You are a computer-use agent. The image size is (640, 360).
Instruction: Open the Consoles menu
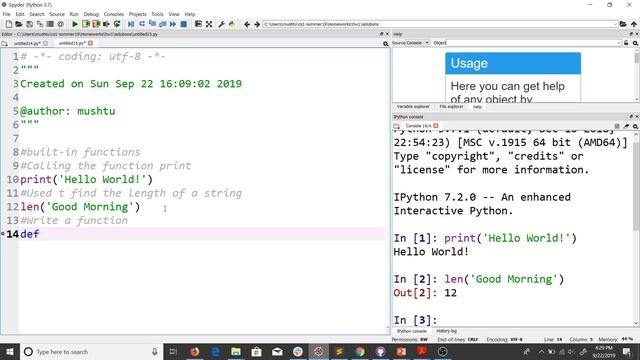113,14
